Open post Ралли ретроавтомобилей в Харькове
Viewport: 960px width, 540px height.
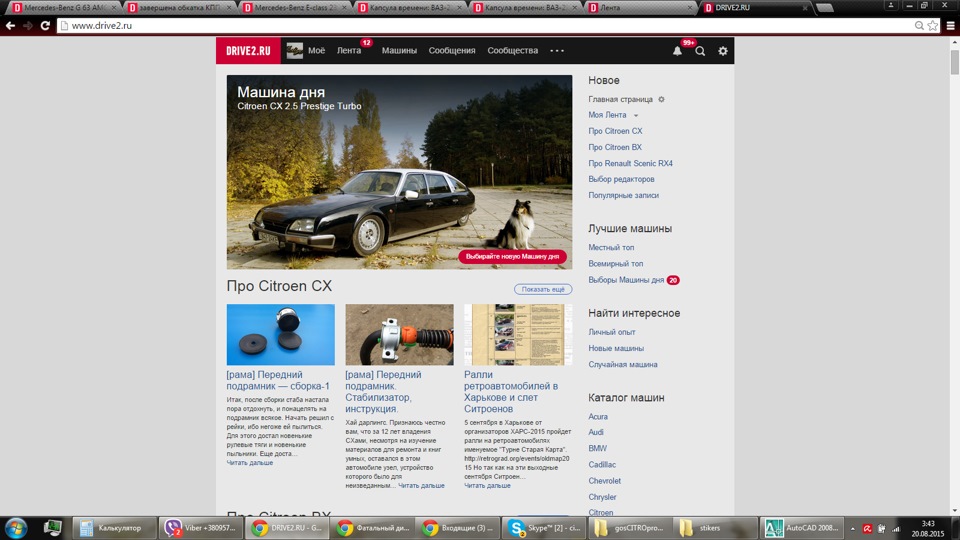point(511,392)
